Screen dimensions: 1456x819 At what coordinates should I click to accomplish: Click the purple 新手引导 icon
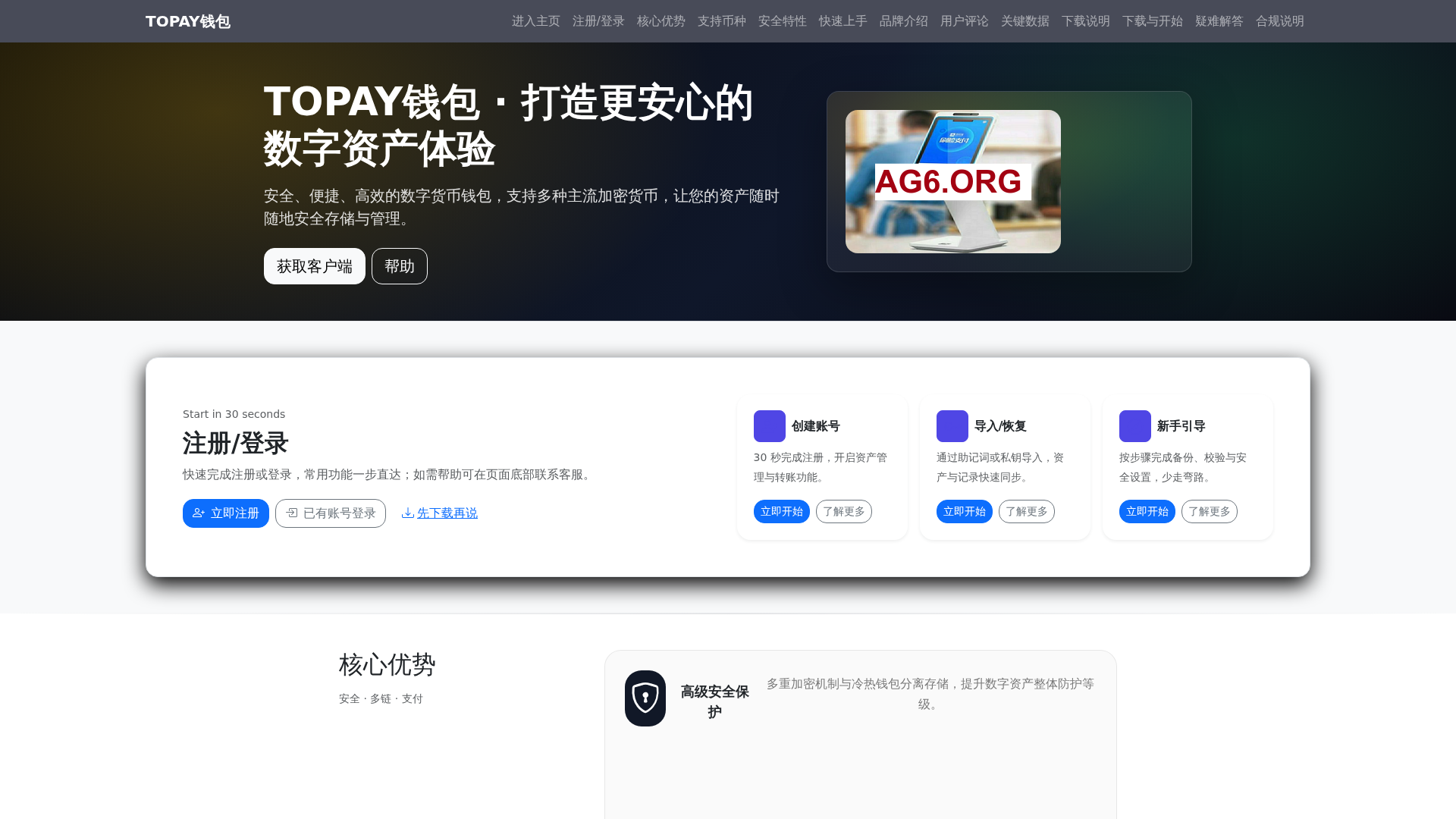1135,426
